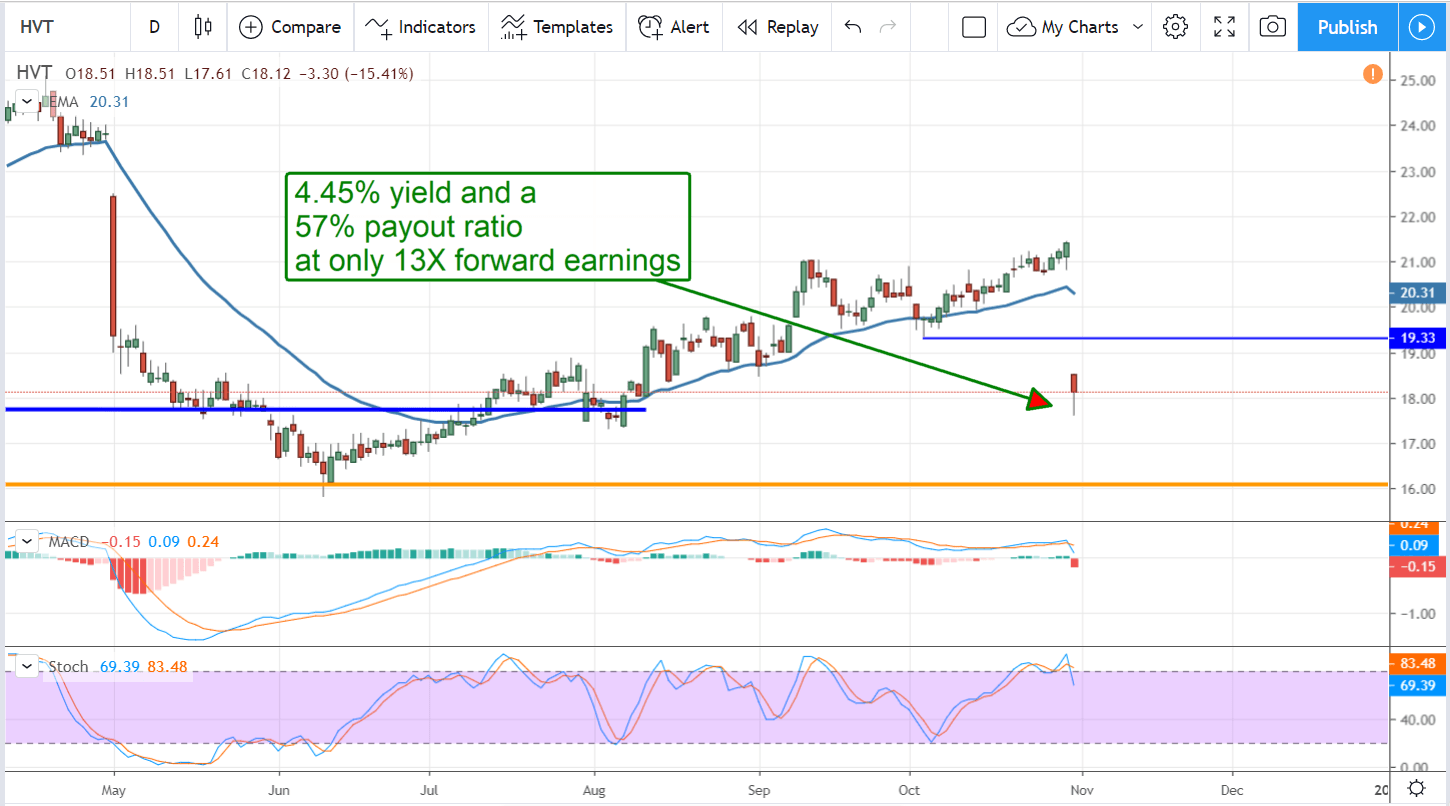Collapse the Stoch indicator pane
1450x806 pixels.
[26, 665]
